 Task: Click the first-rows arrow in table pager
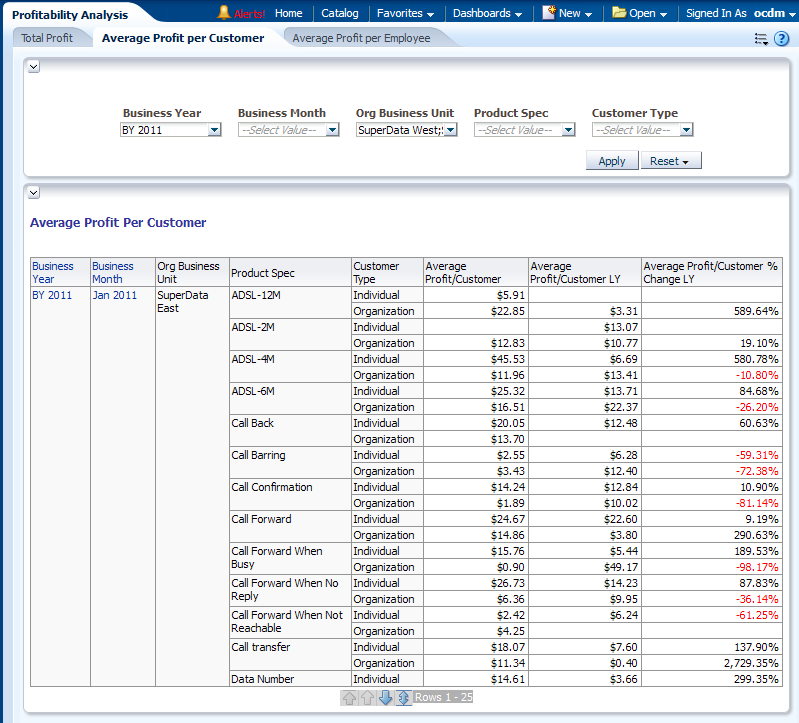[x=349, y=697]
